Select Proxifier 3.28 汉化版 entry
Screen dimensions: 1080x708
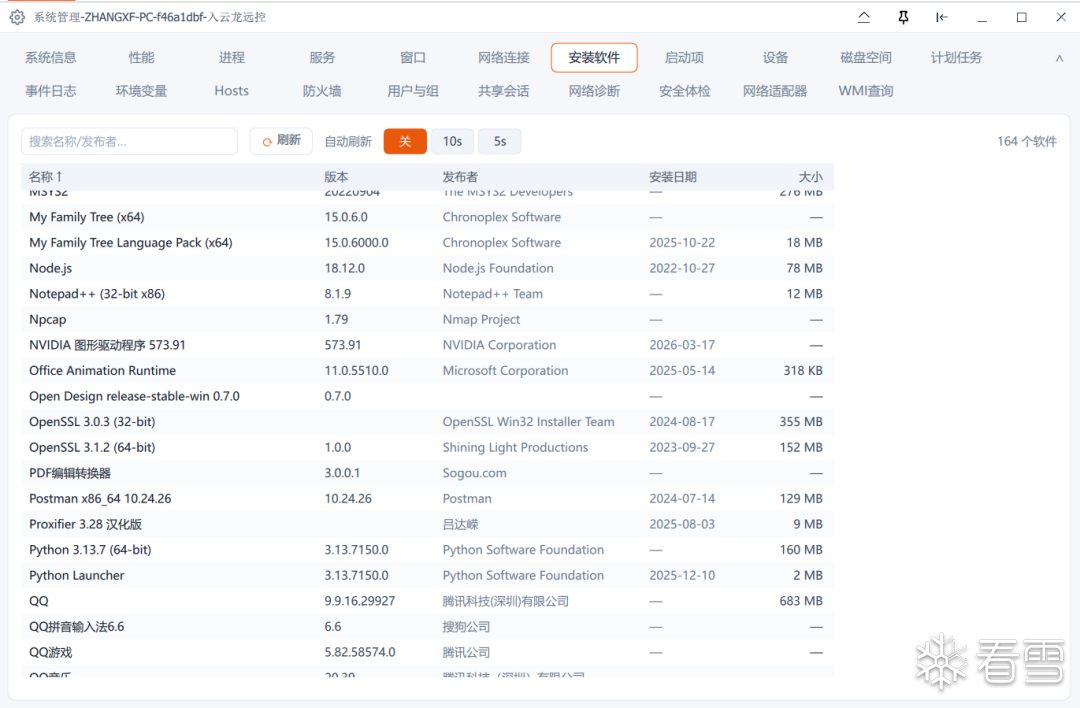point(427,524)
